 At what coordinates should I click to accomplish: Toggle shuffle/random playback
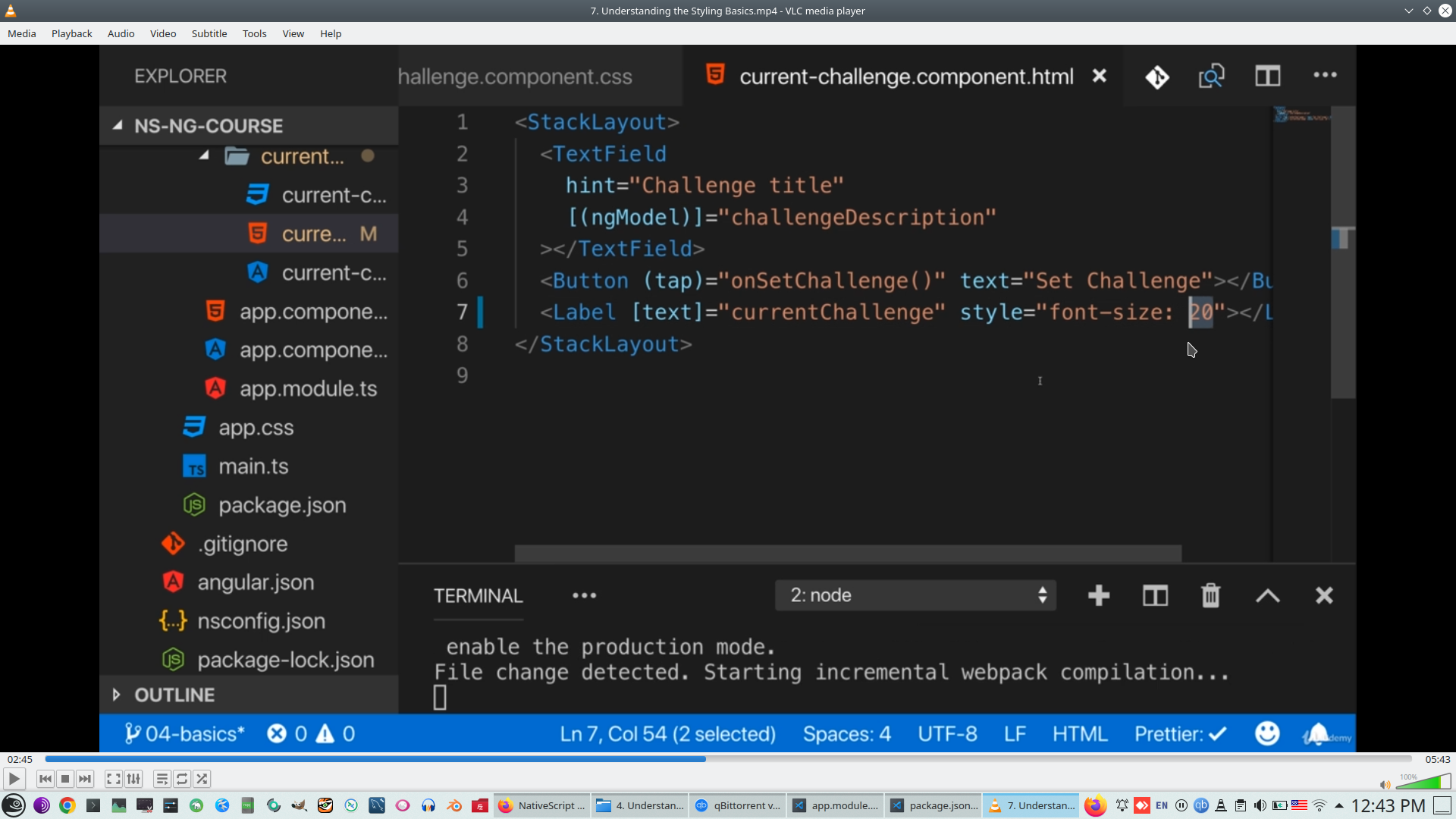(x=202, y=779)
